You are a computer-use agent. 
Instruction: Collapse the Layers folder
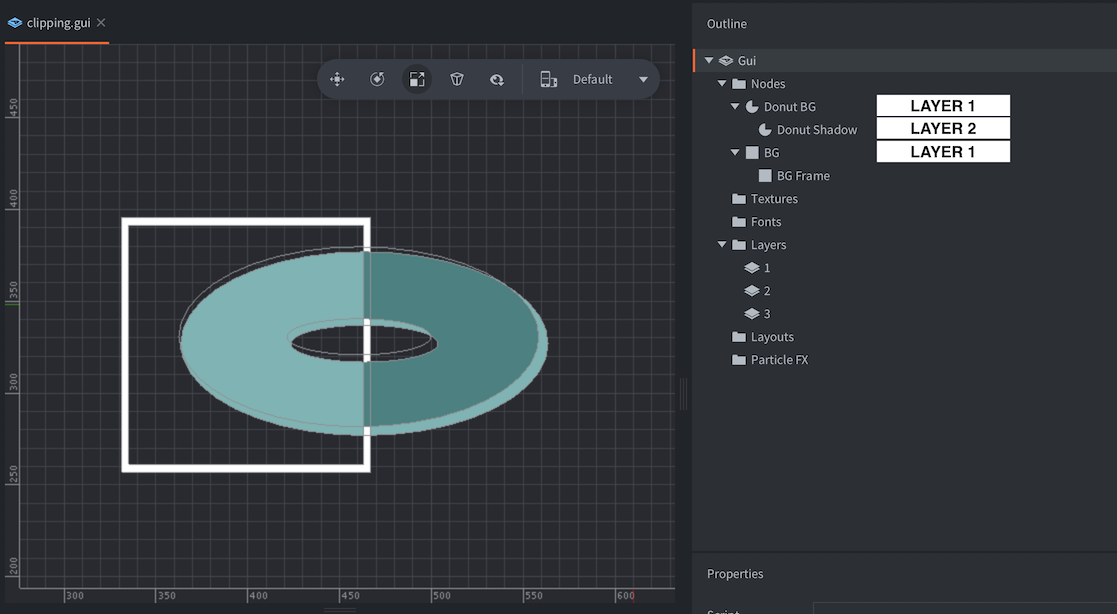tap(721, 244)
